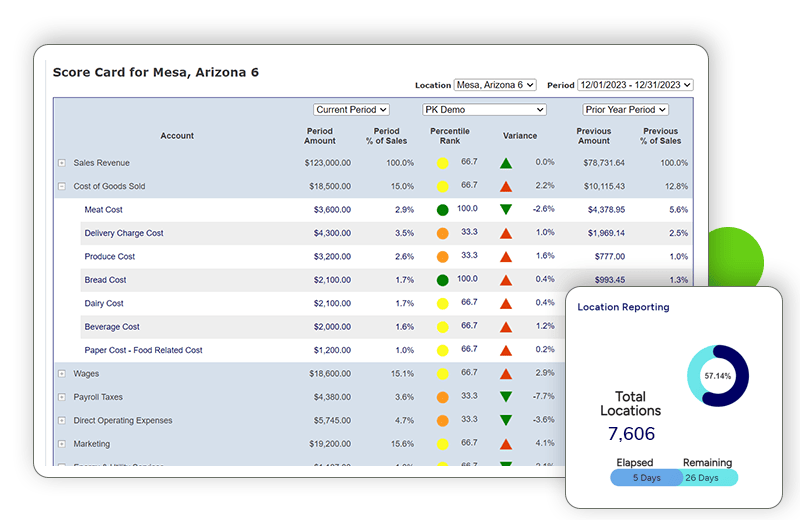The image size is (800, 520).
Task: Open the Produce Cost account link
Action: click(110, 257)
